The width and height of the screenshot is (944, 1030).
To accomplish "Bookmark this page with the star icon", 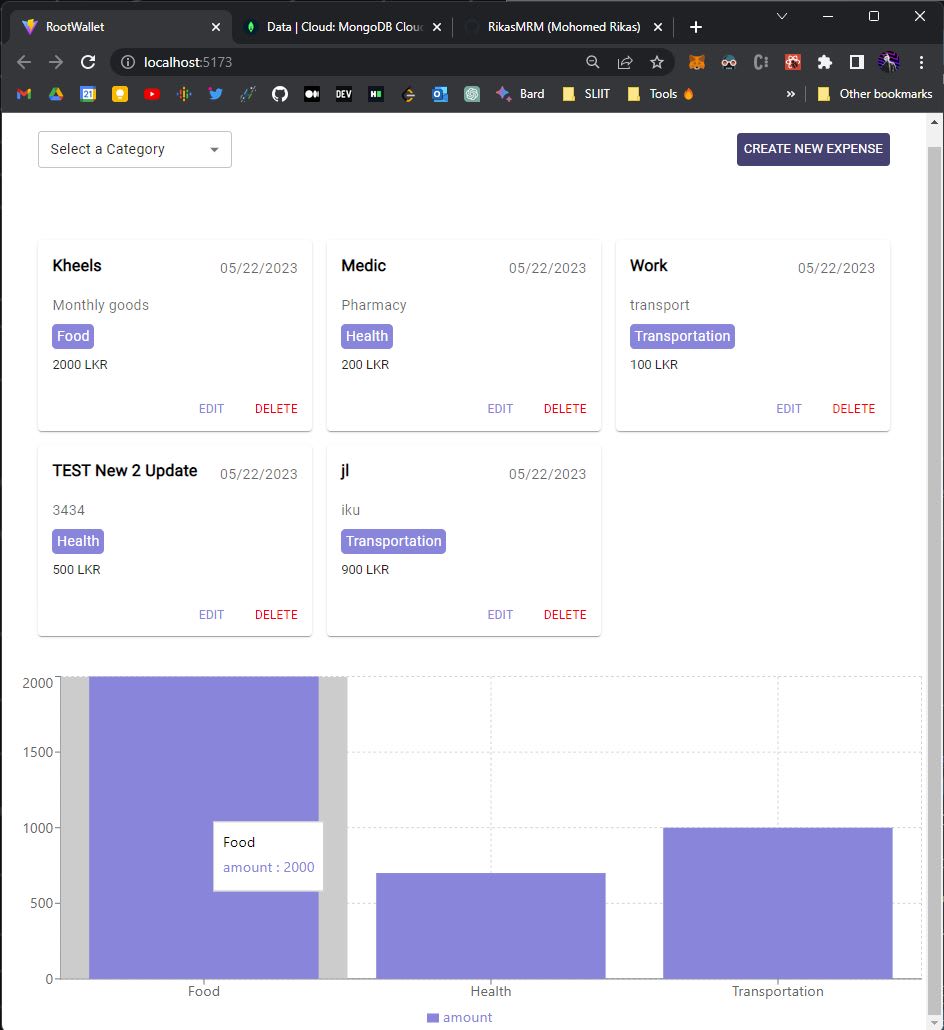I will click(657, 62).
